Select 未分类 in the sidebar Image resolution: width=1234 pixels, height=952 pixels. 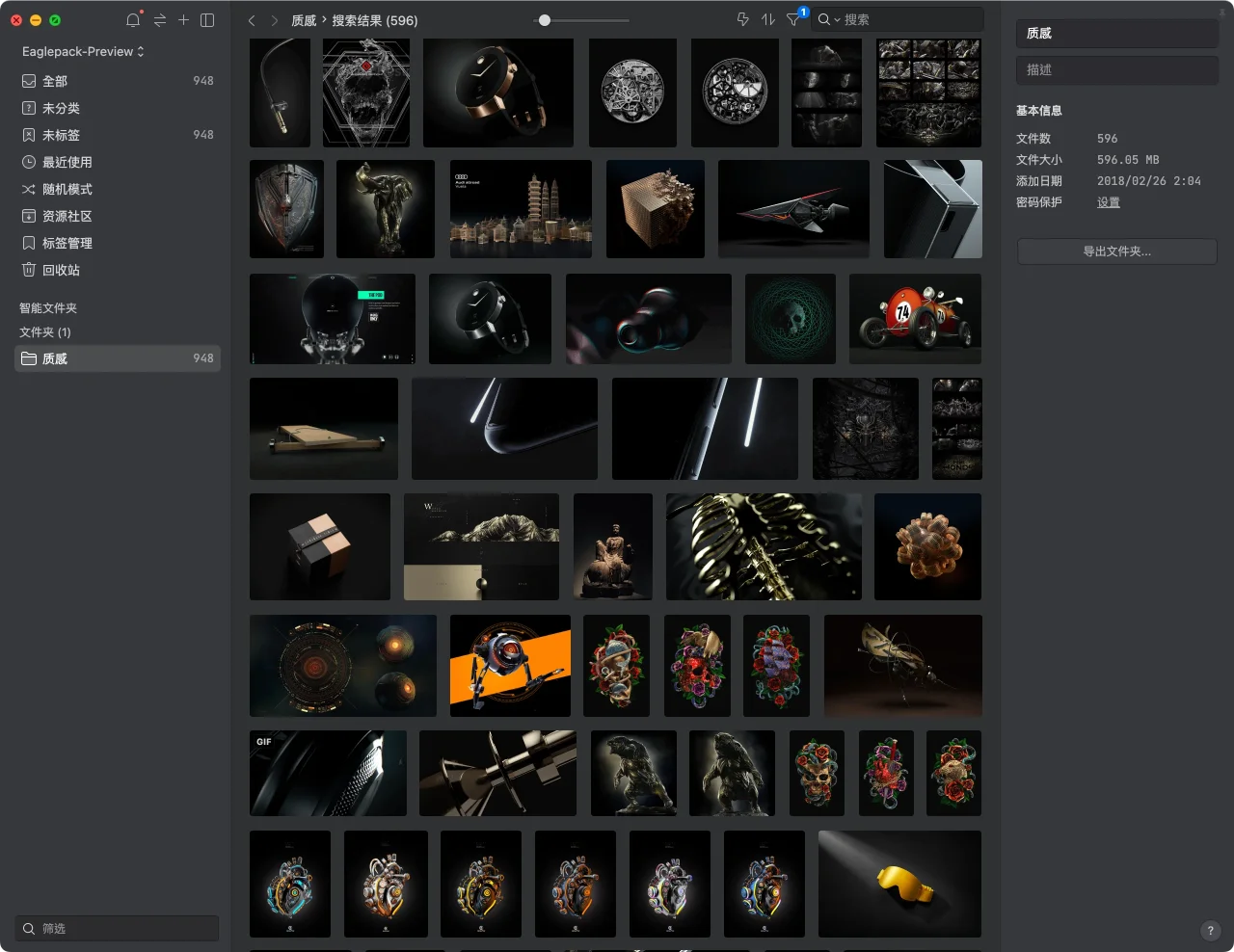tap(118, 108)
